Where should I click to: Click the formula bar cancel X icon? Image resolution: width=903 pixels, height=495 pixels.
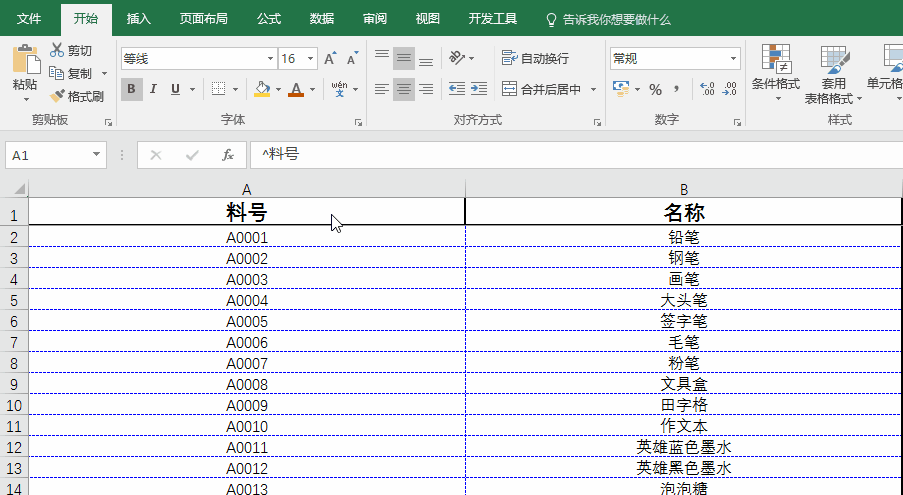coord(155,155)
